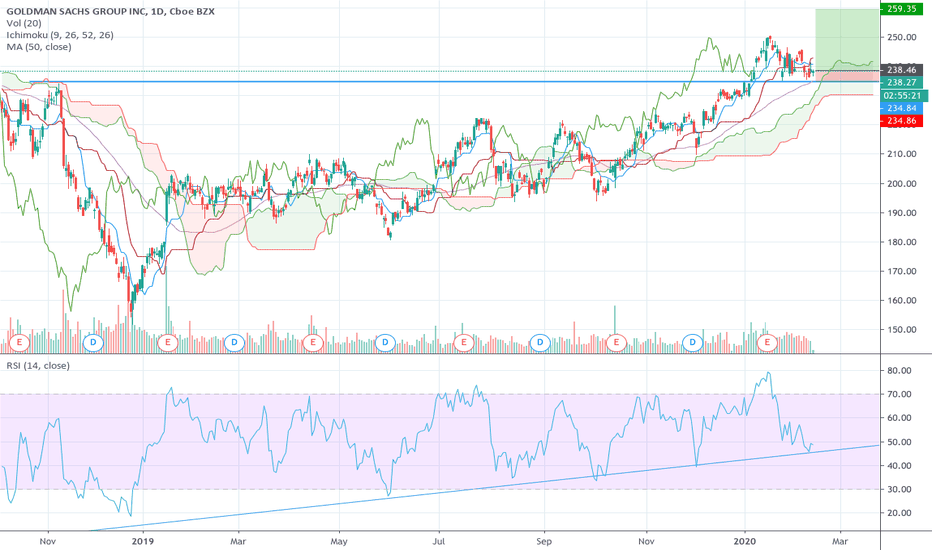The width and height of the screenshot is (932, 550).
Task: Click the Jul label on time axis
Action: [439, 541]
